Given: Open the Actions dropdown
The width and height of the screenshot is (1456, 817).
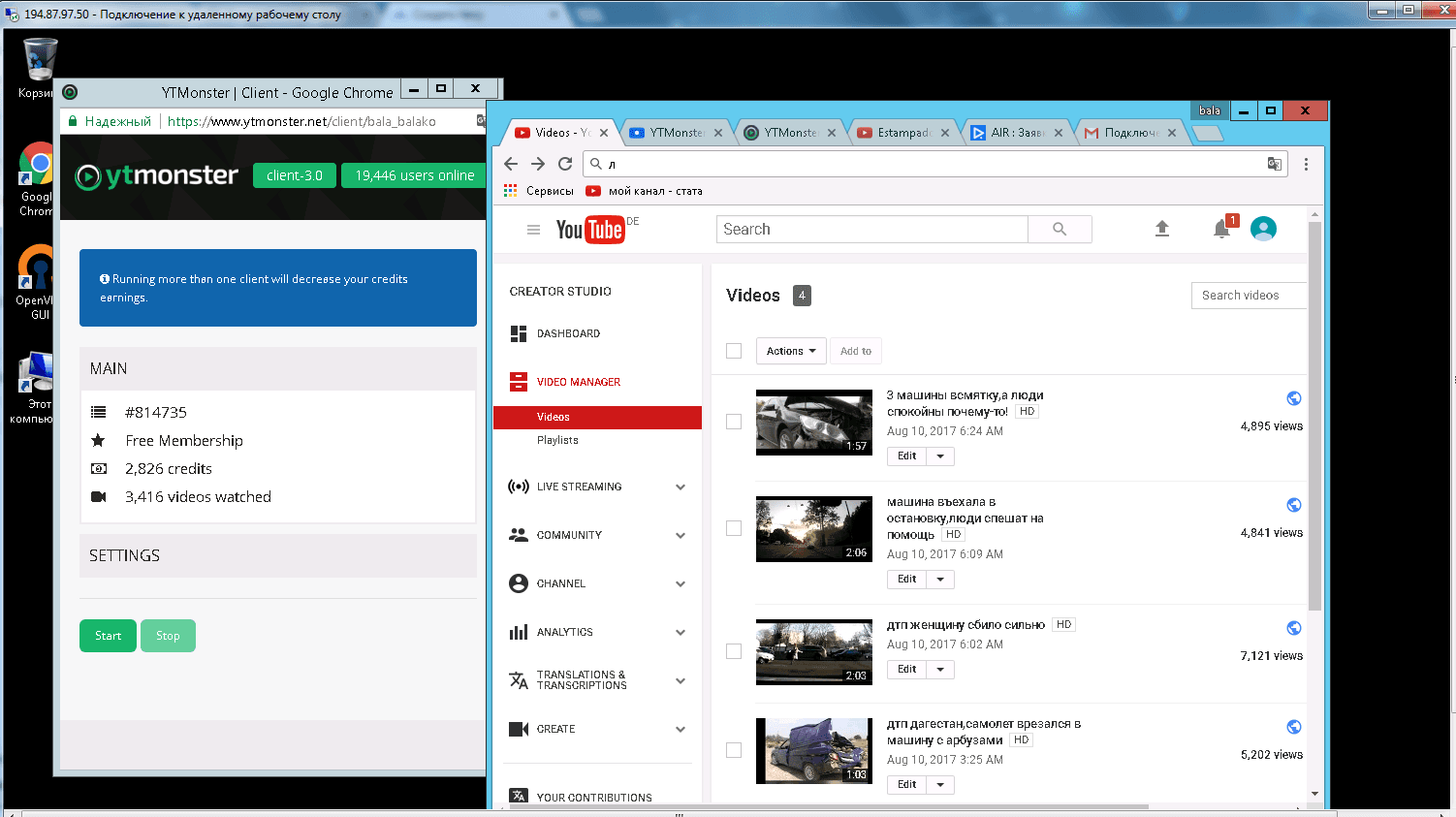Looking at the screenshot, I should (x=791, y=351).
